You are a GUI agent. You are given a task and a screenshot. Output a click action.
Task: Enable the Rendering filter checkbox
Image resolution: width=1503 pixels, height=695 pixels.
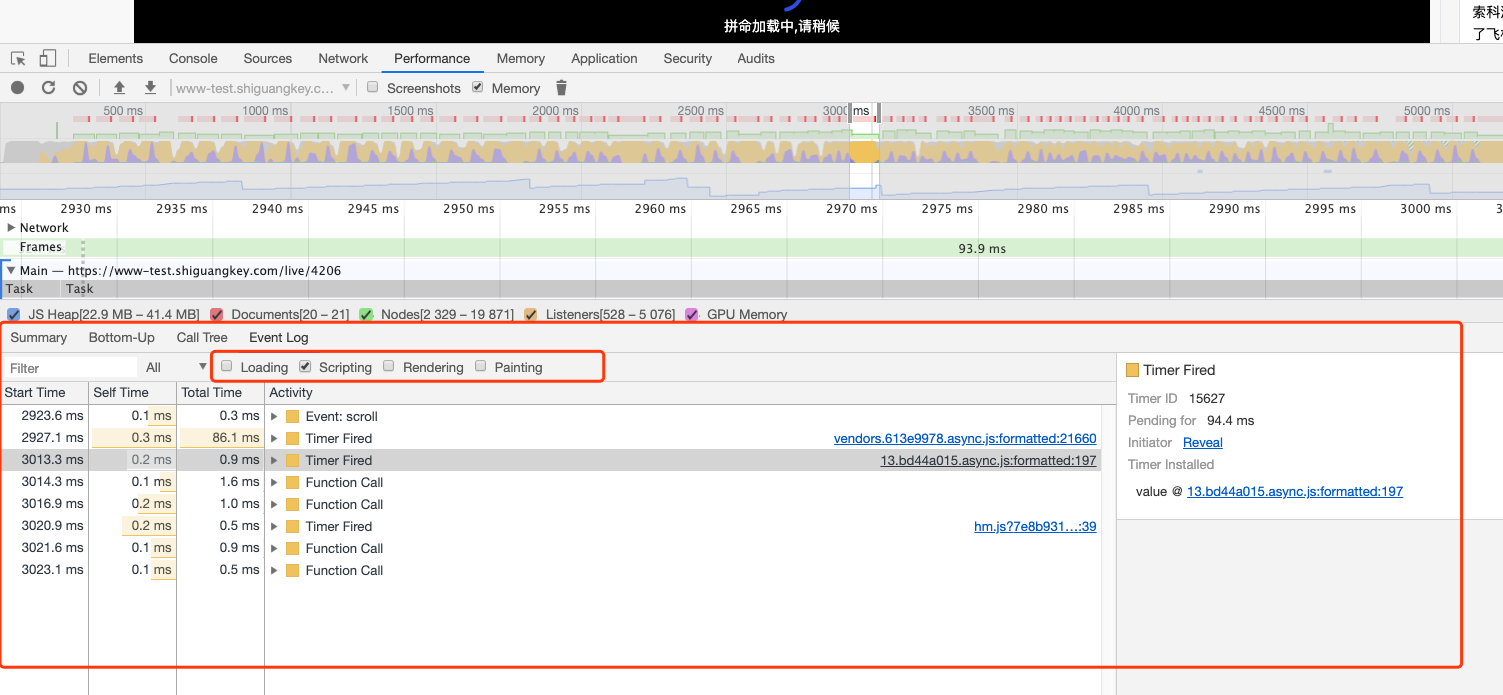point(389,366)
